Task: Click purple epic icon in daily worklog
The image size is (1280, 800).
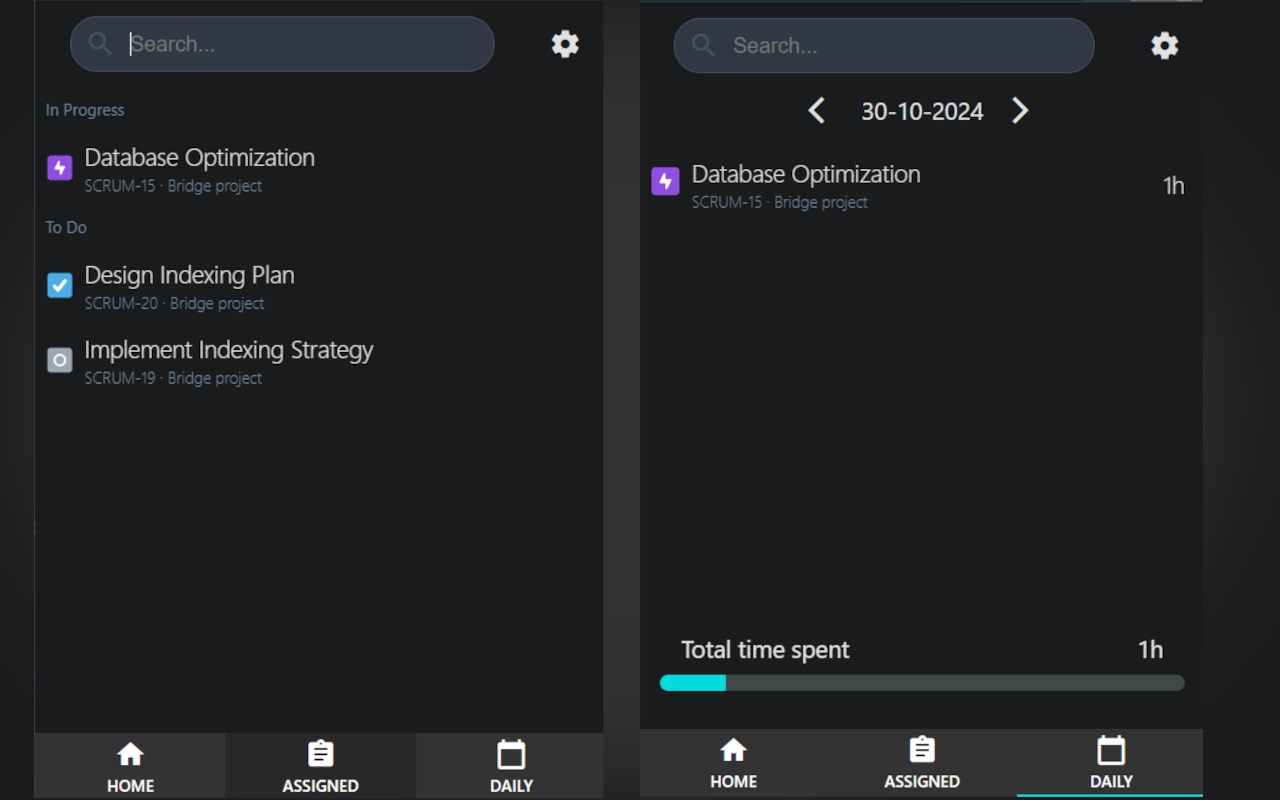Action: point(665,182)
